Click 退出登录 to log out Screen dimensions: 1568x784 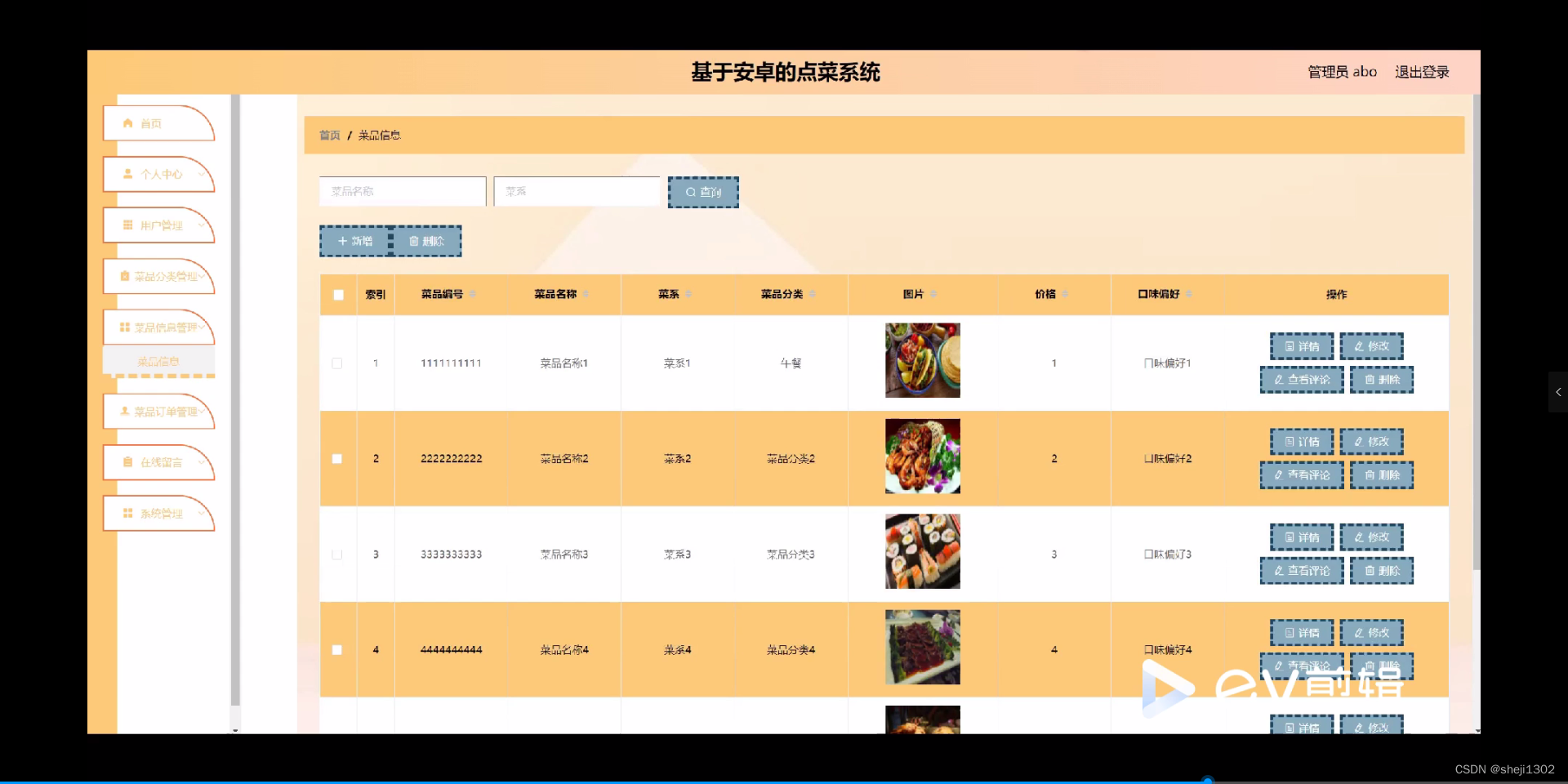pos(1421,72)
